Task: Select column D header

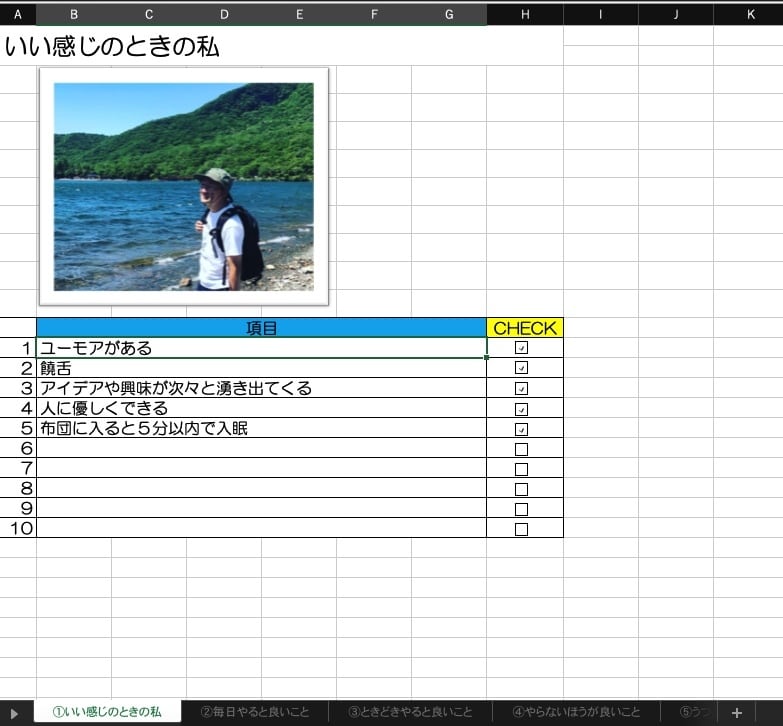Action: 224,14
